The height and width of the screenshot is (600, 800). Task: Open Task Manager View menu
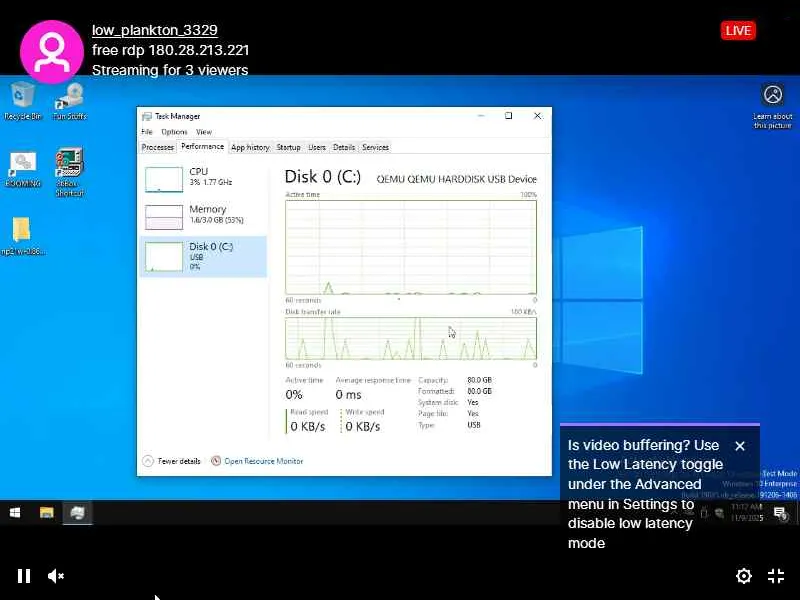204,132
